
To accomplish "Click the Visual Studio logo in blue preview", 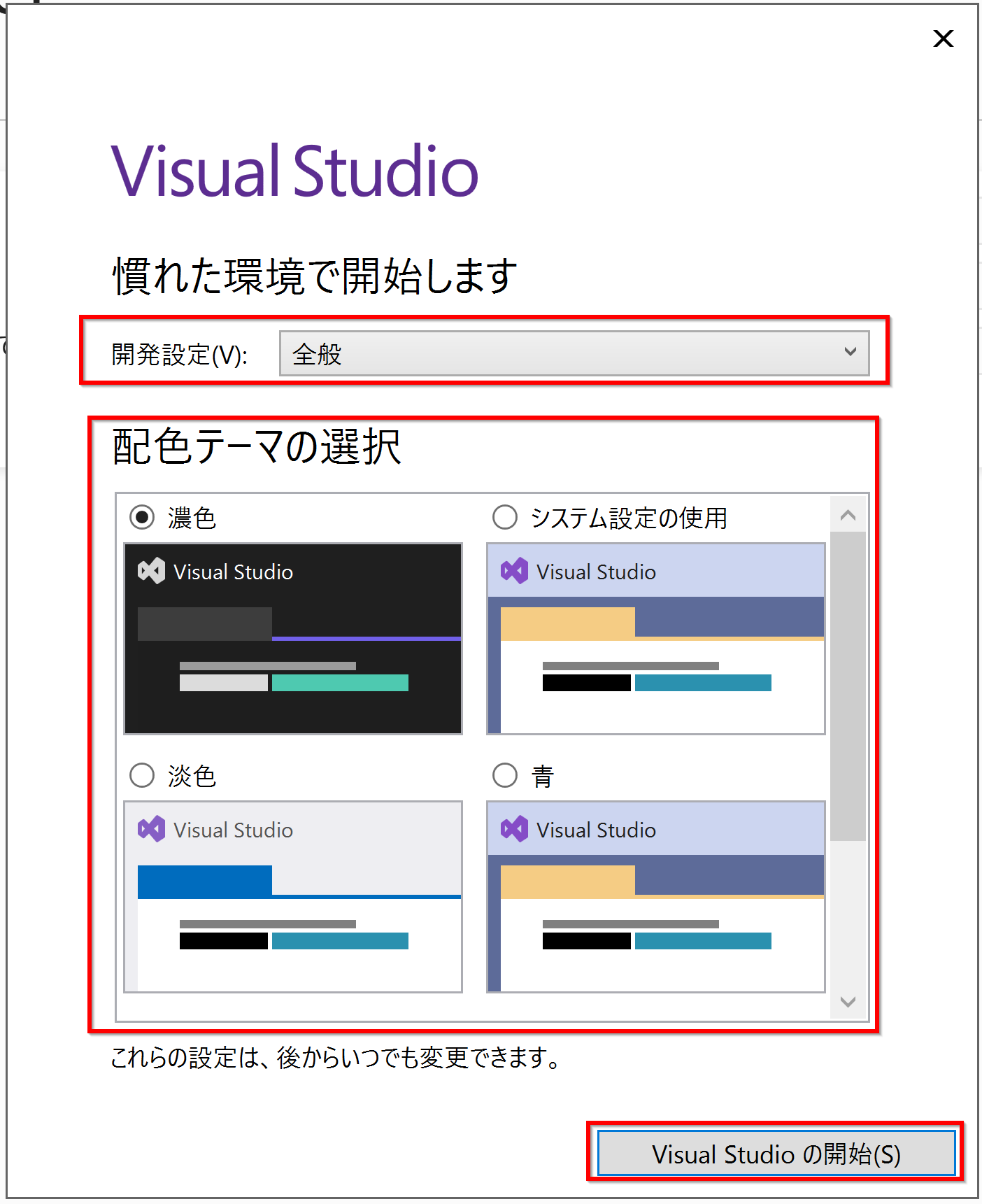I will pyautogui.click(x=514, y=829).
